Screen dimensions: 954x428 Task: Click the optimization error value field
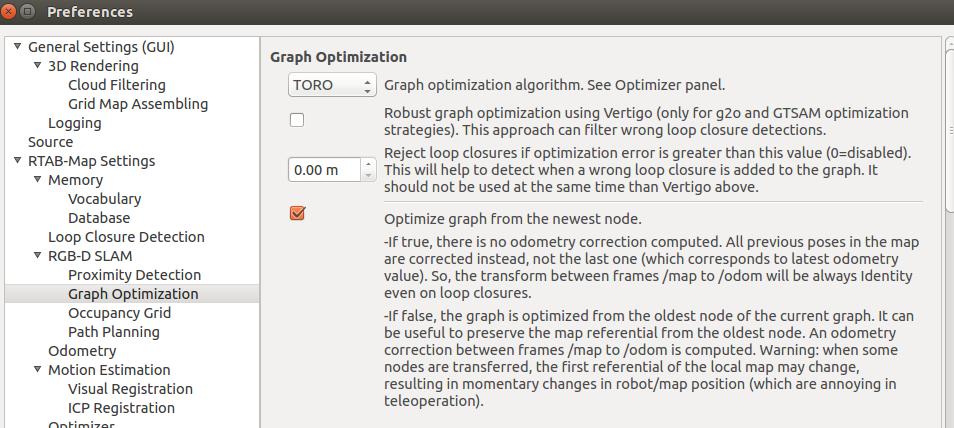click(x=323, y=170)
